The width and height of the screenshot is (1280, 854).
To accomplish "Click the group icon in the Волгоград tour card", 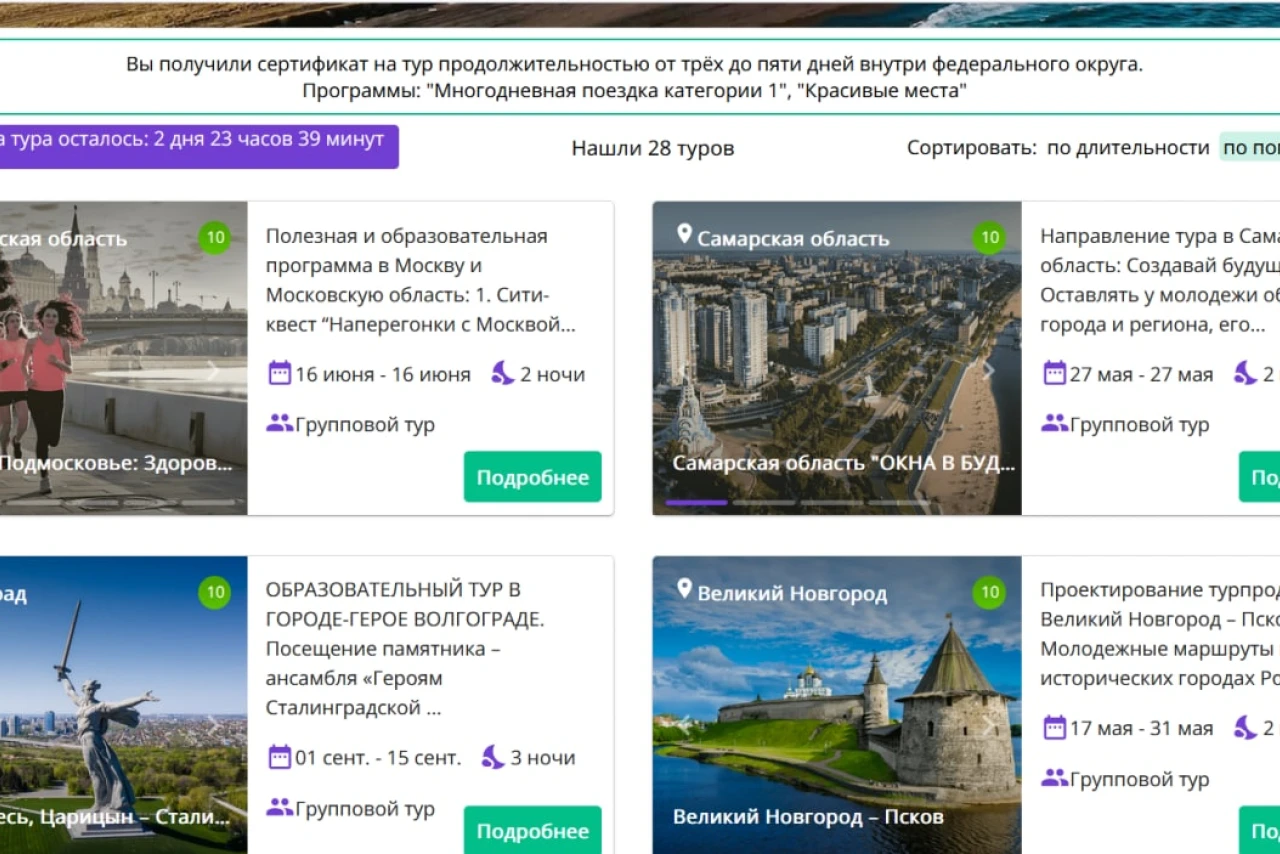I will click(x=280, y=807).
